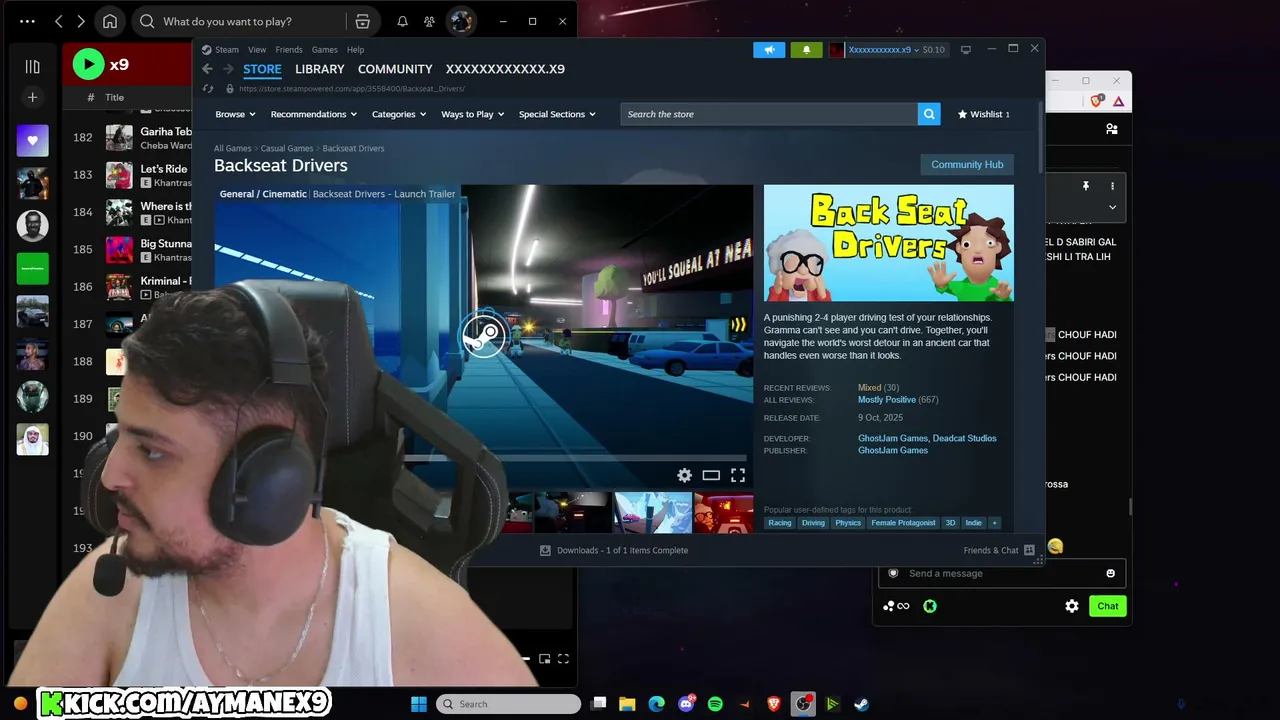Open Deadcat Studios developer link
This screenshot has height=720, width=1280.
click(x=966, y=438)
